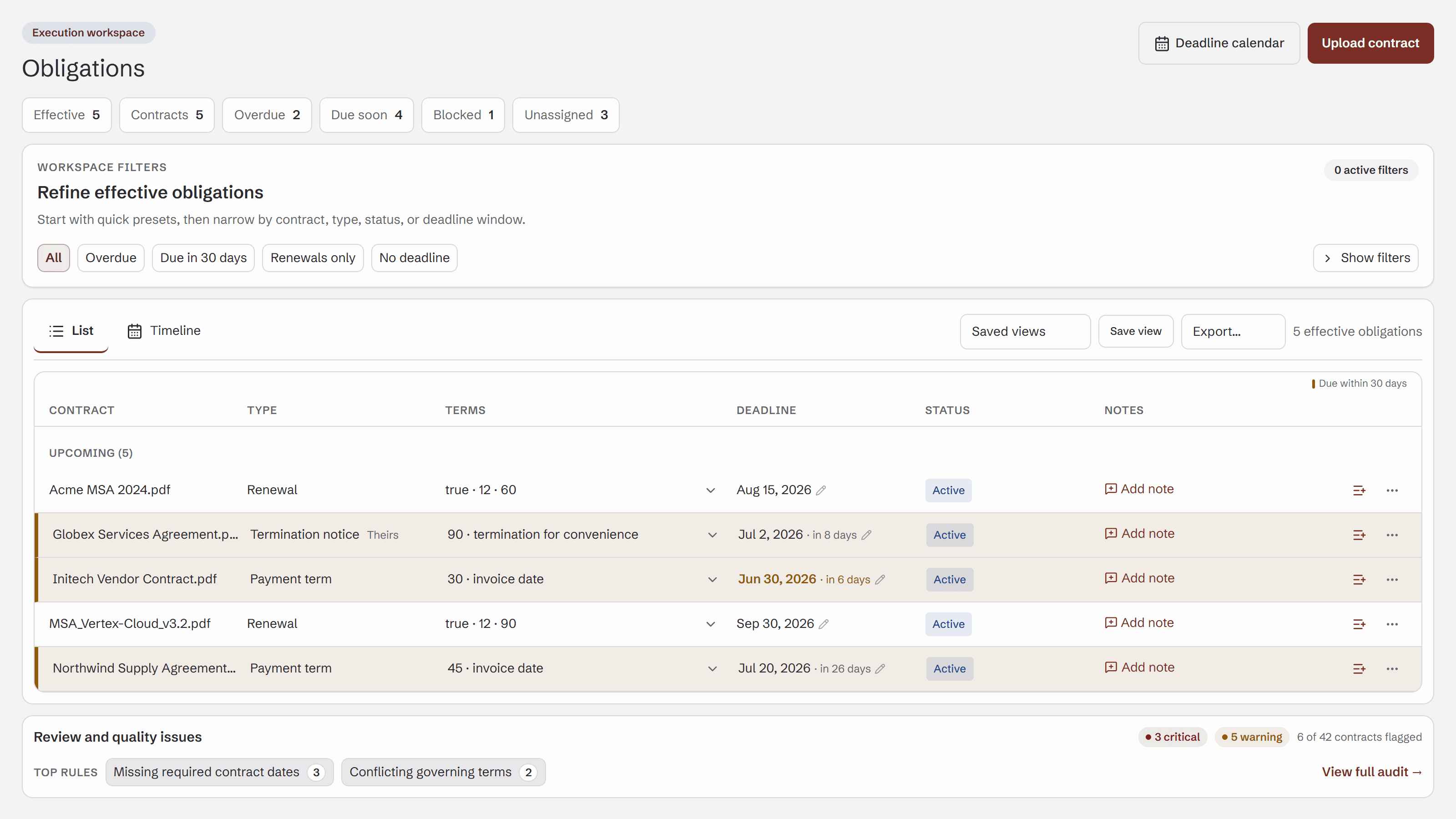1456x819 pixels.
Task: Open the Export dropdown
Action: pyautogui.click(x=1233, y=332)
